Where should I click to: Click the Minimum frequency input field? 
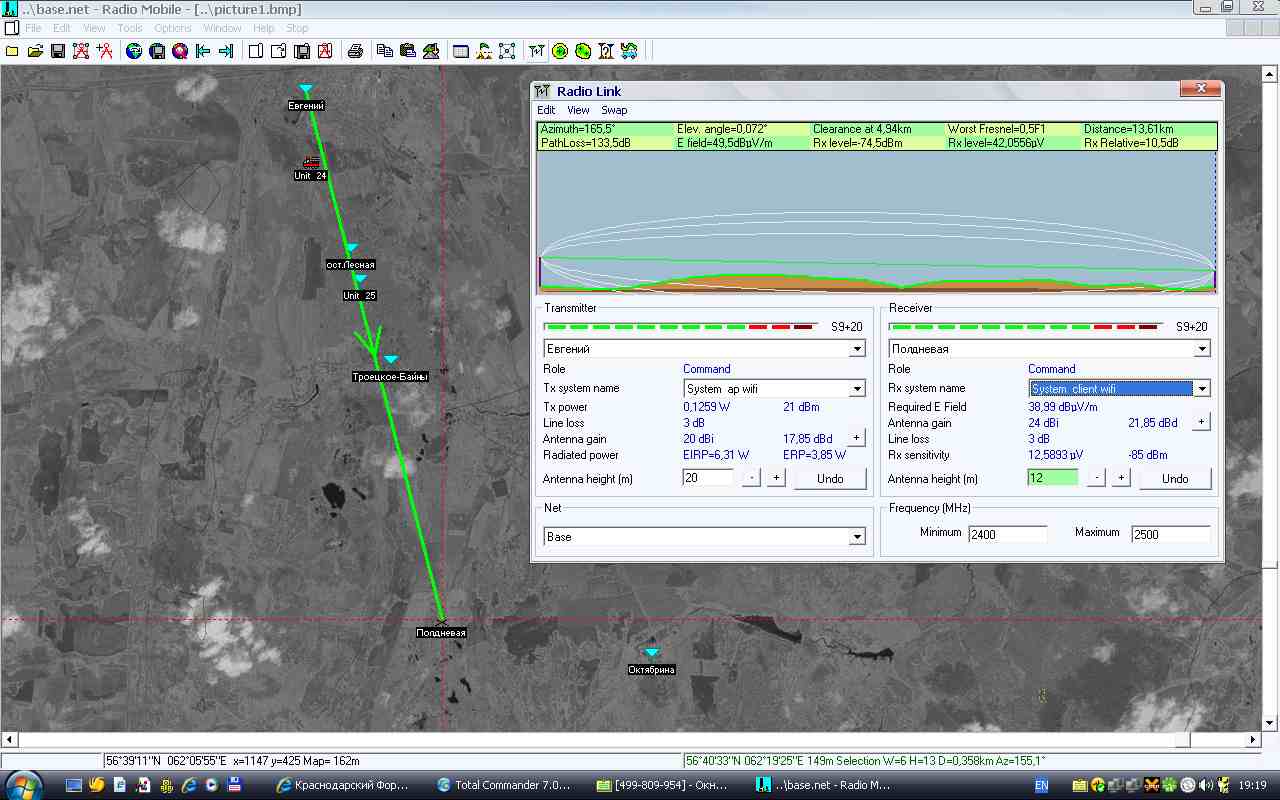click(1006, 534)
